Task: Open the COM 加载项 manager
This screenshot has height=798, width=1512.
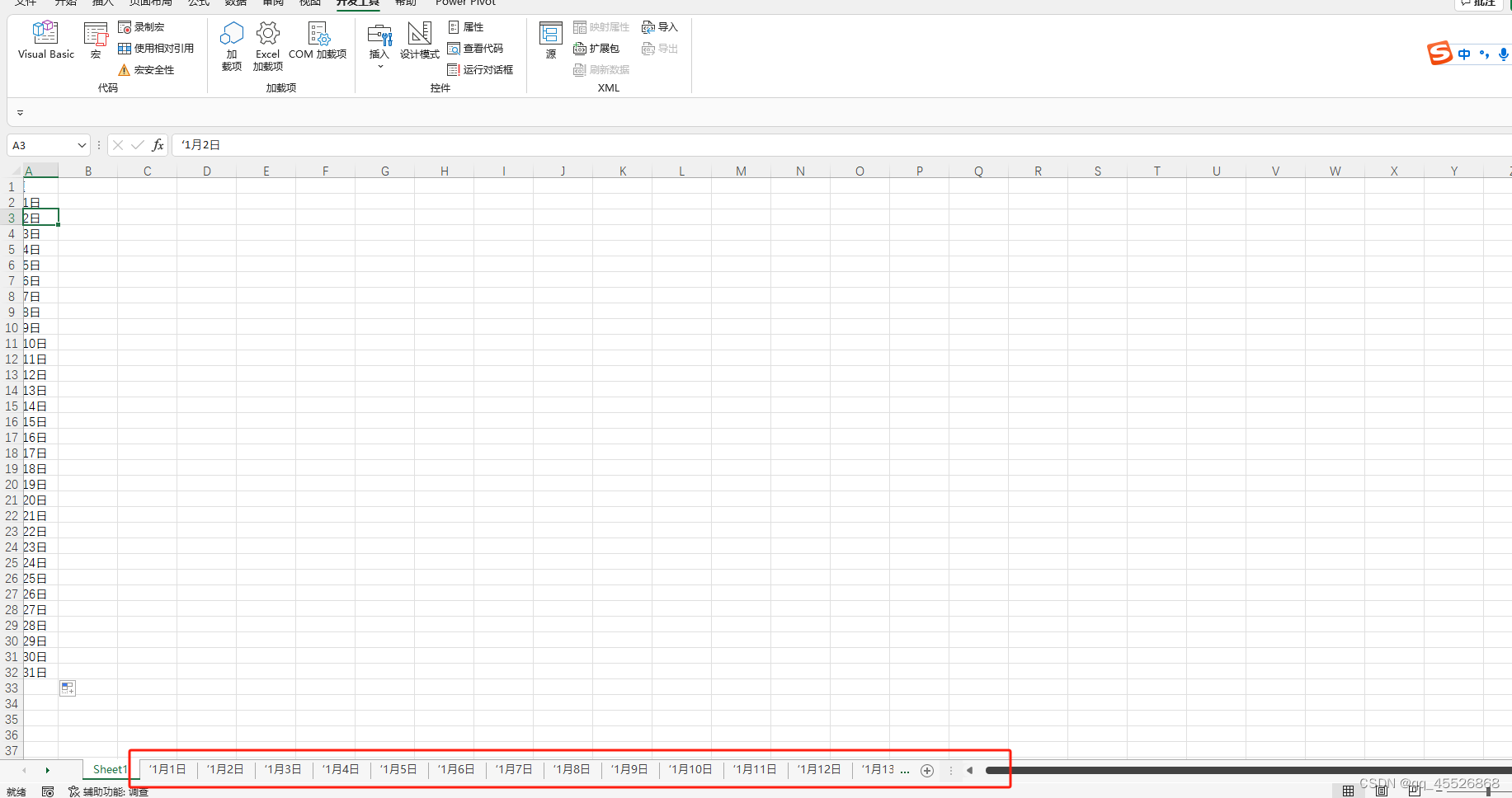Action: (x=318, y=43)
